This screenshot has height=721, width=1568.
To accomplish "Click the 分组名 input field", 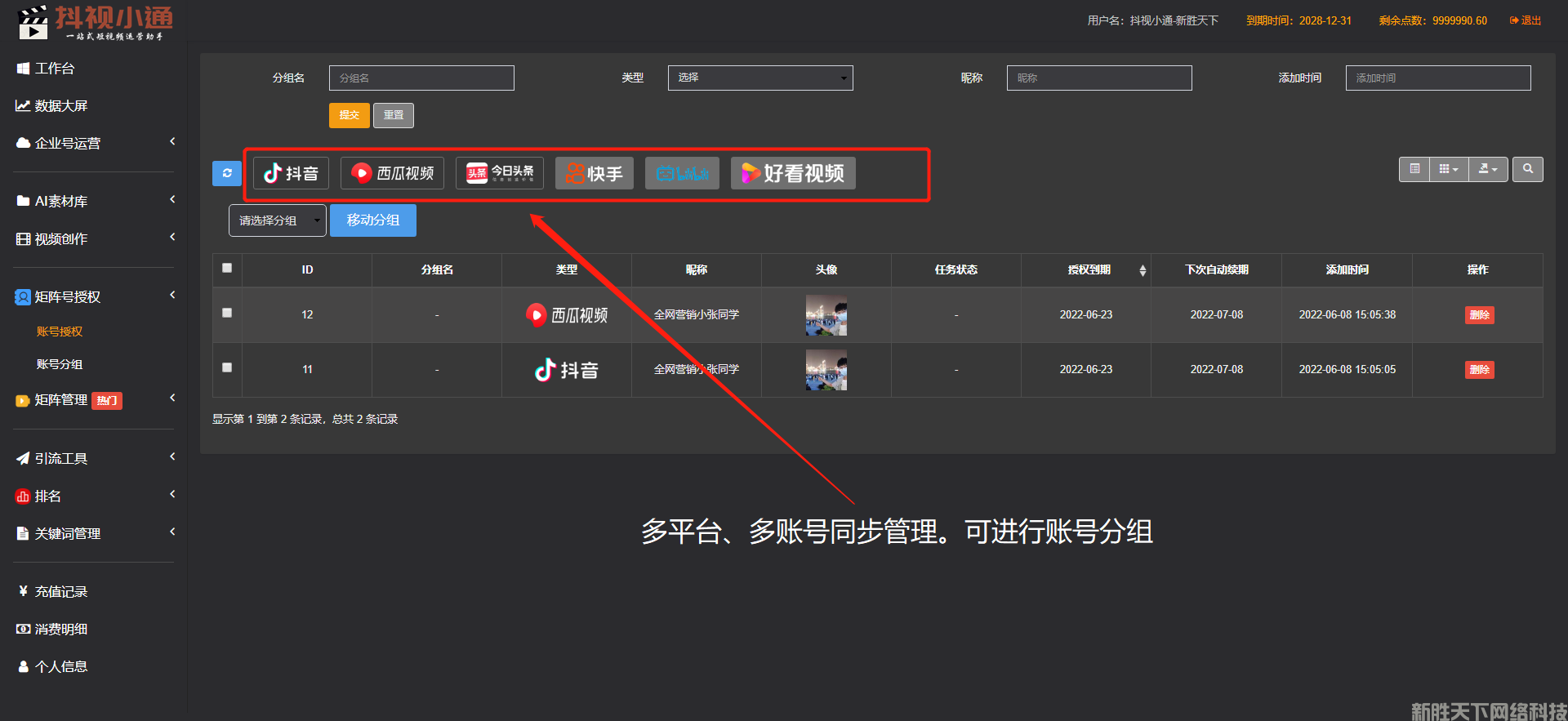I will [421, 78].
